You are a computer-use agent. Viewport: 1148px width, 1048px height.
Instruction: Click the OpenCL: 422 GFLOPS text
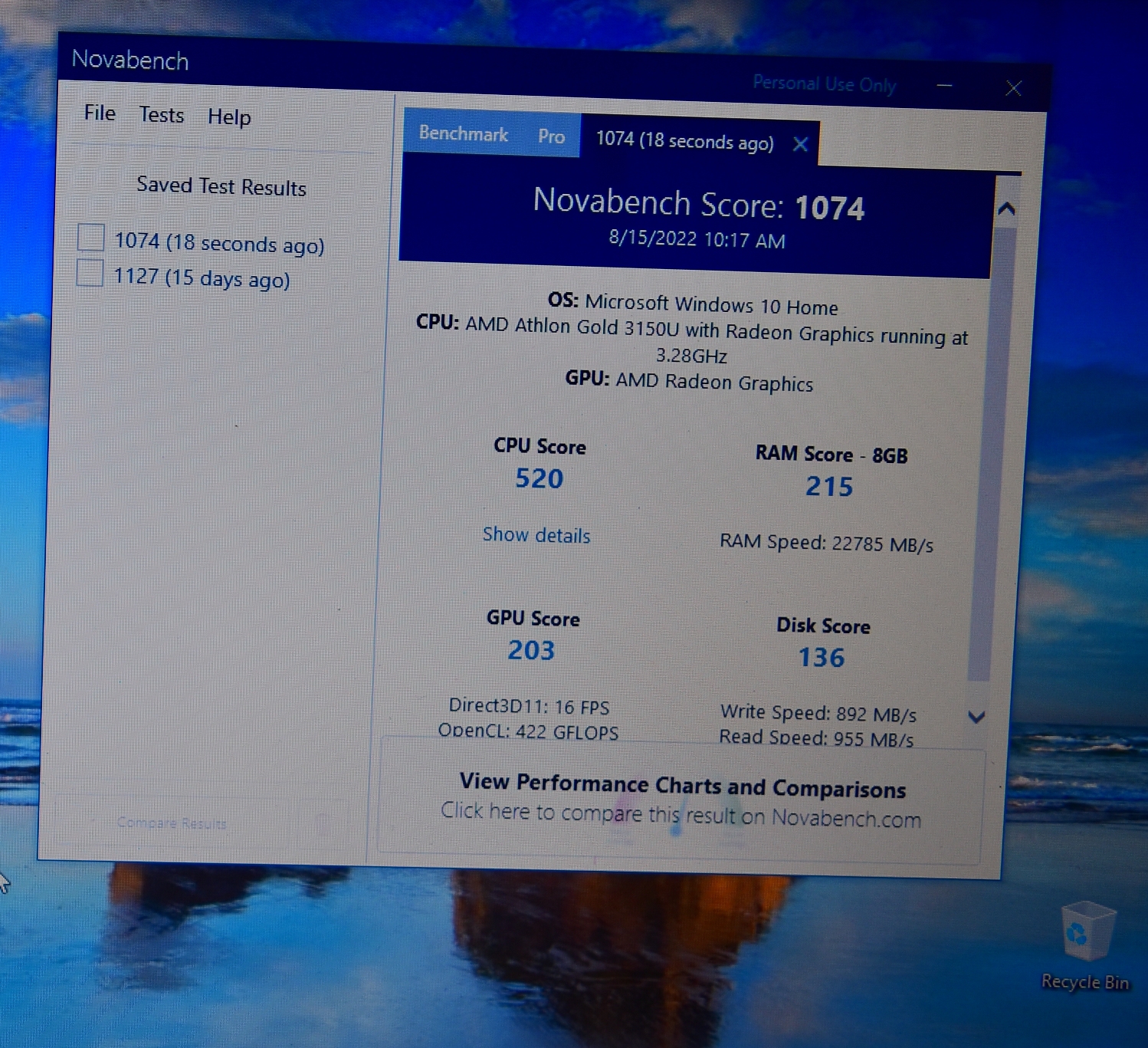point(528,731)
